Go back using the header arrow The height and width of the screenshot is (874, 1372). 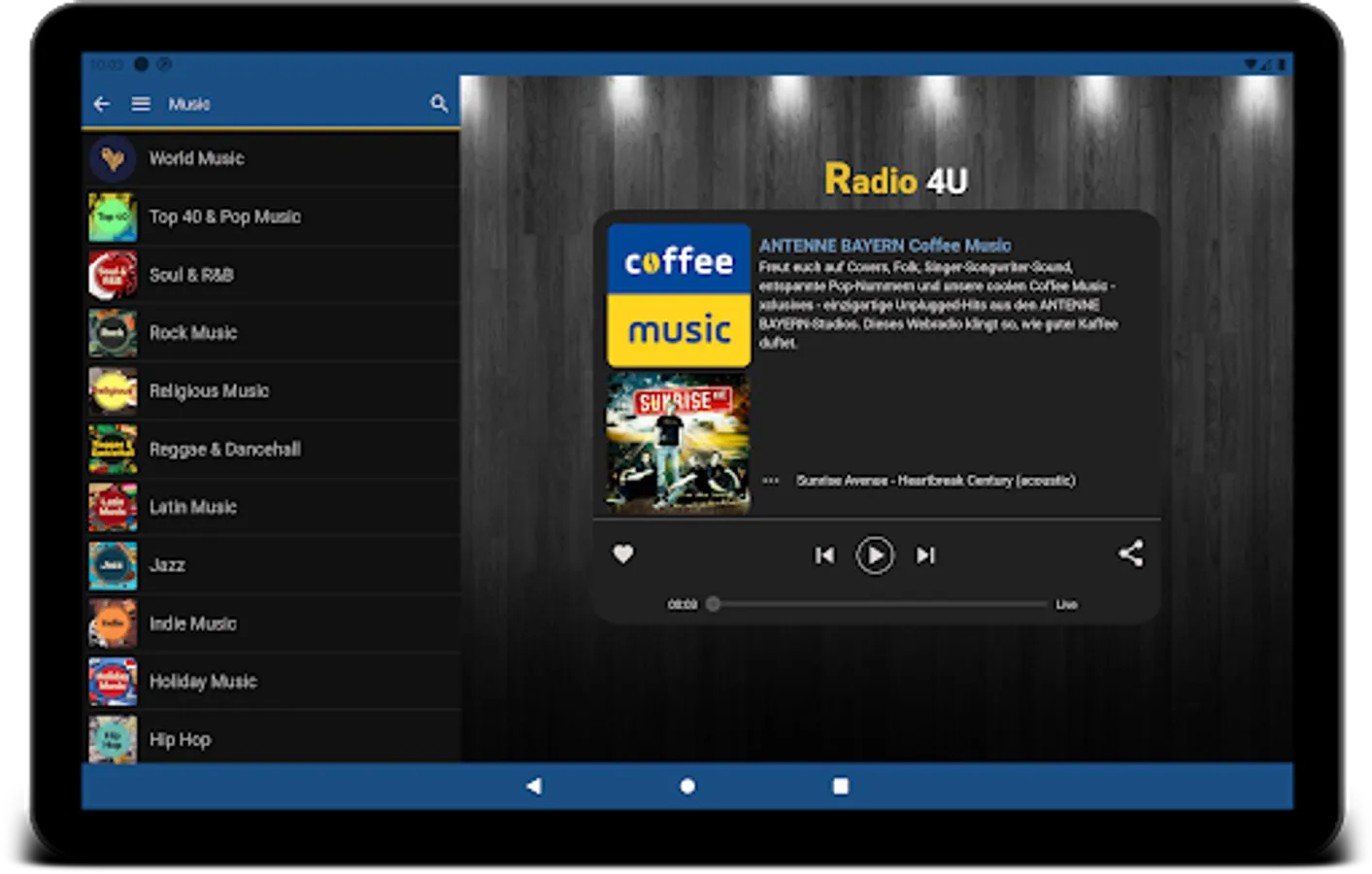(102, 104)
